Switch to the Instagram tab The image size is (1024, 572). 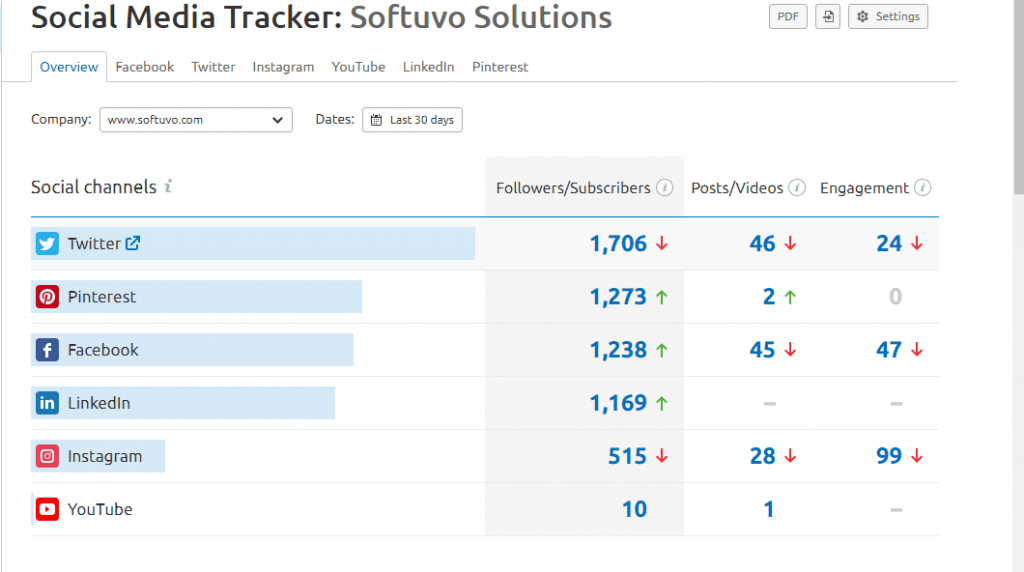[283, 67]
